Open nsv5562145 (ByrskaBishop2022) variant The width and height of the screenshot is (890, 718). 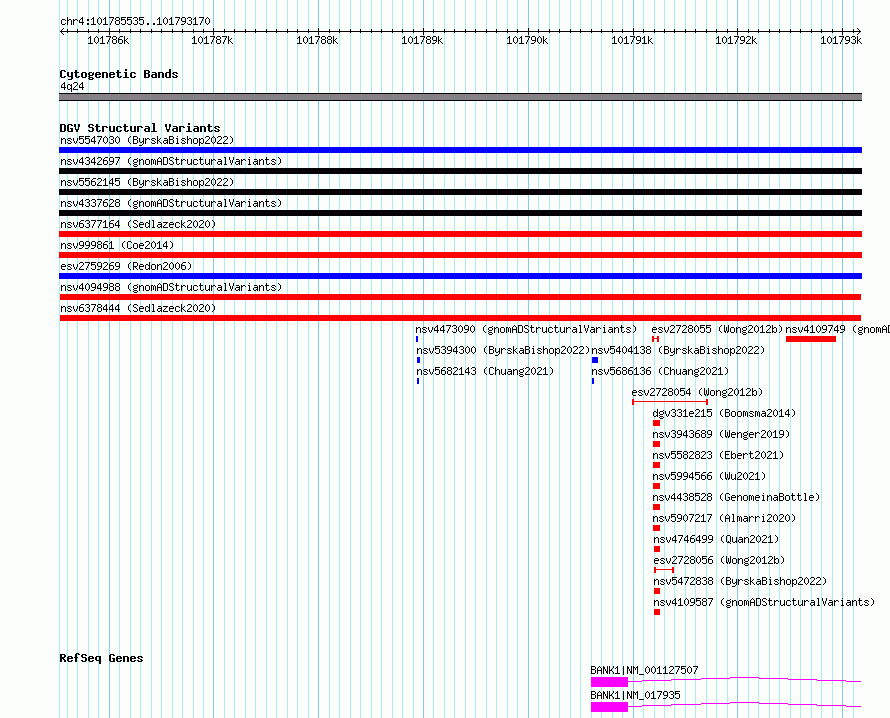(x=147, y=182)
